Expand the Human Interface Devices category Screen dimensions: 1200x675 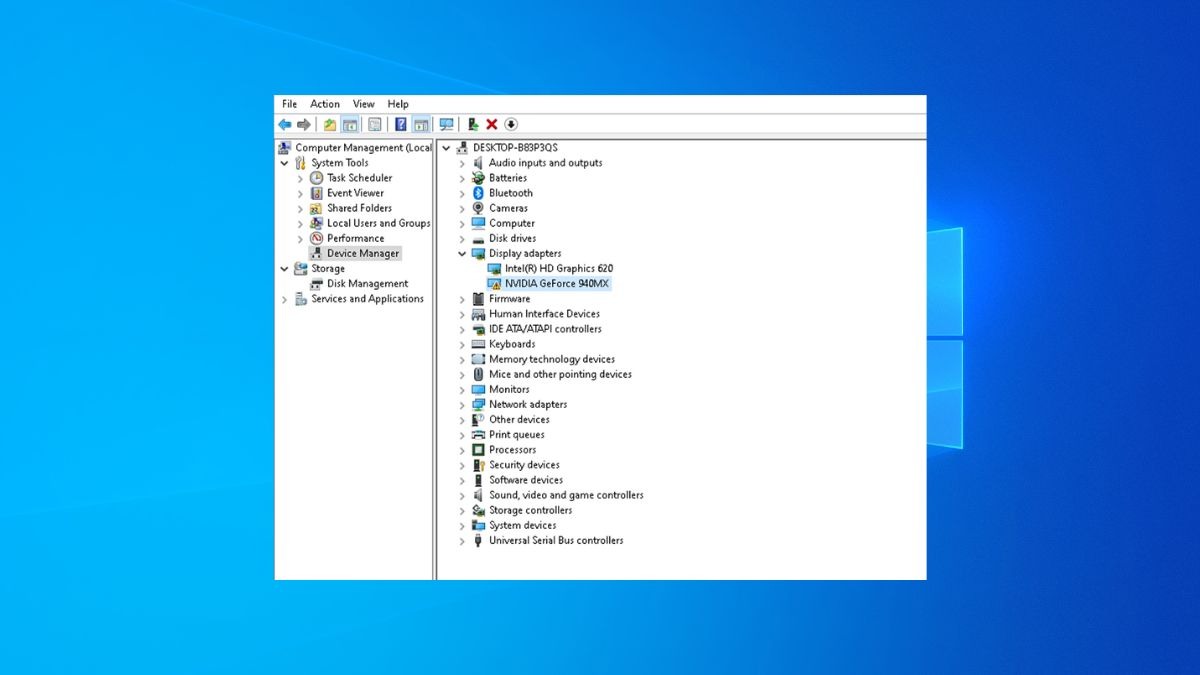click(462, 314)
